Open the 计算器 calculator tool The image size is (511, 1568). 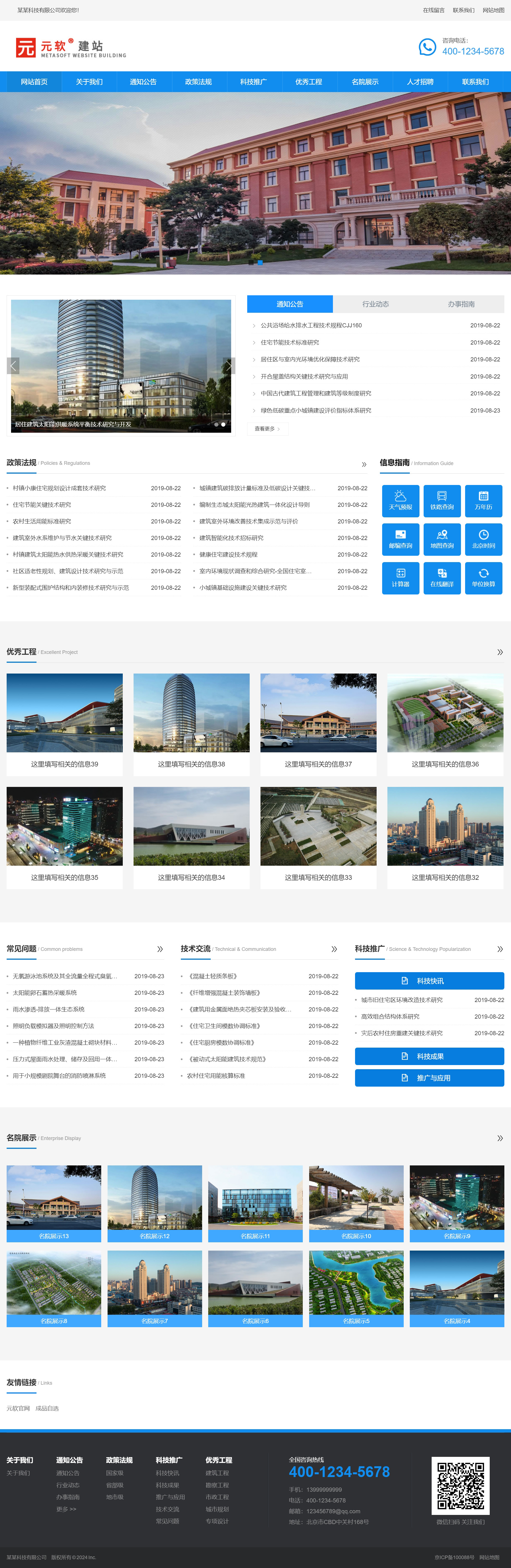tap(400, 578)
